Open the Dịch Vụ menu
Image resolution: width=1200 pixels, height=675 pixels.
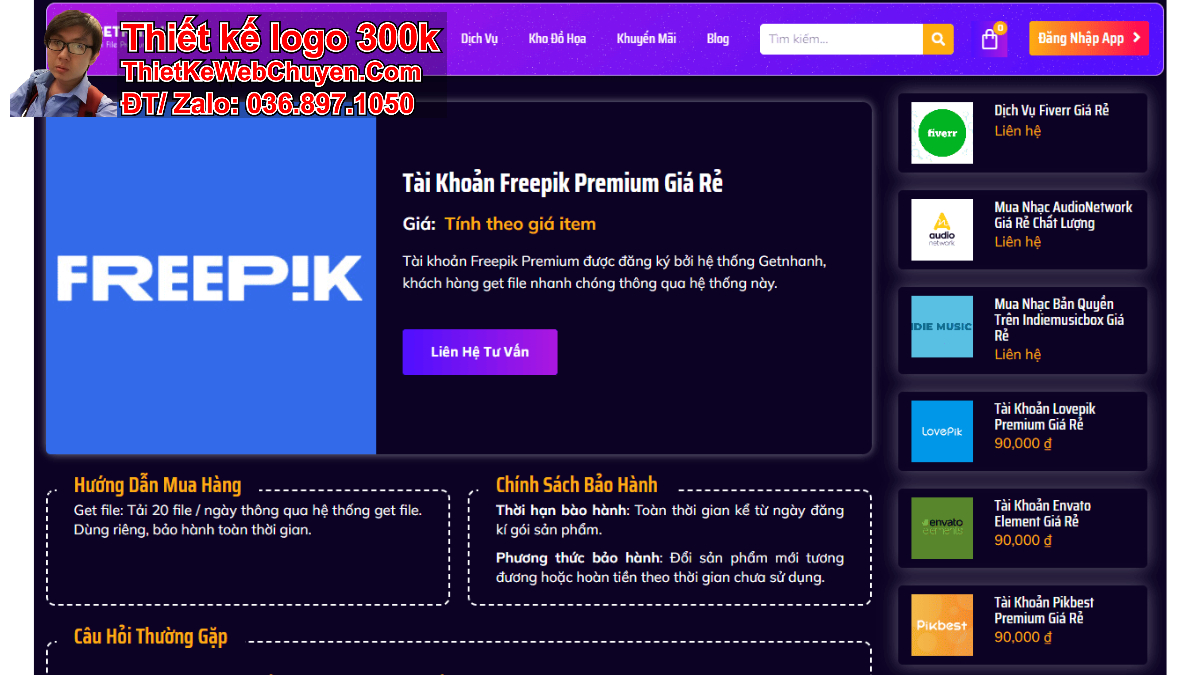pos(479,39)
